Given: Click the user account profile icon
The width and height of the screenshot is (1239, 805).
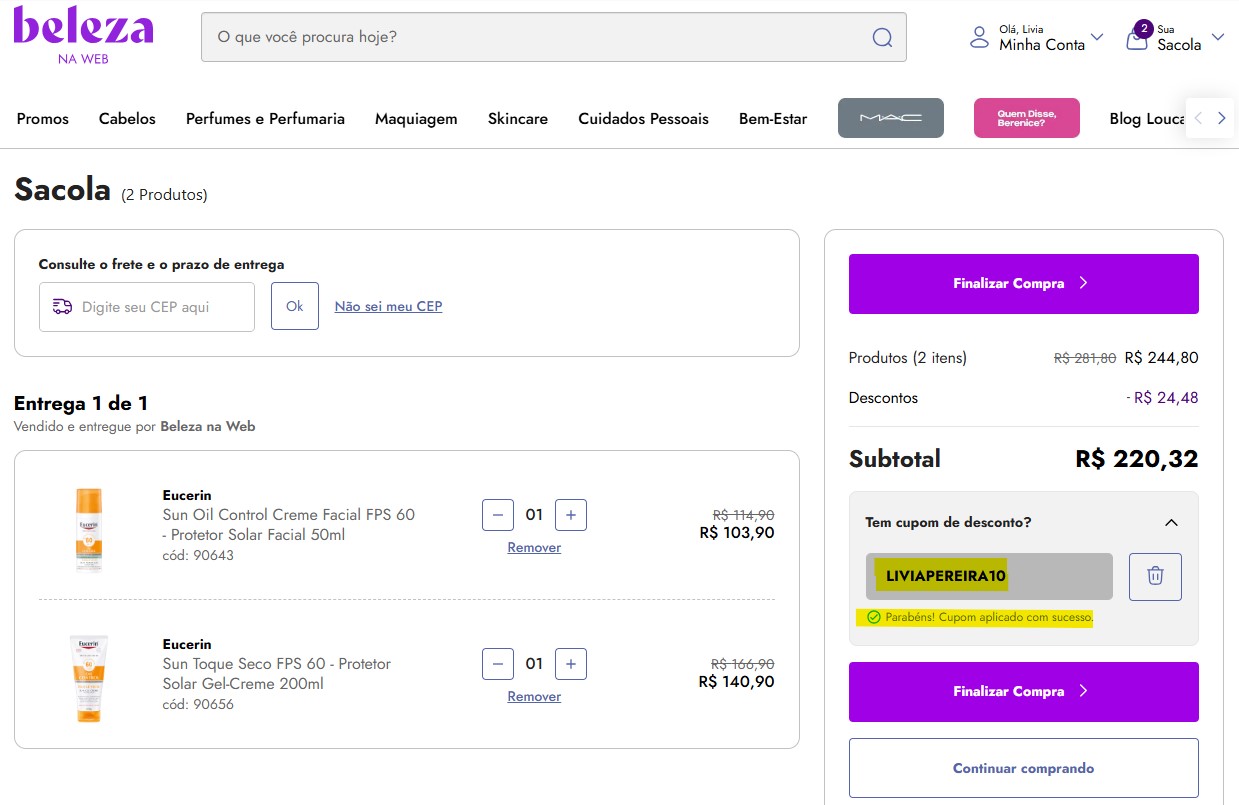Looking at the screenshot, I should coord(979,38).
